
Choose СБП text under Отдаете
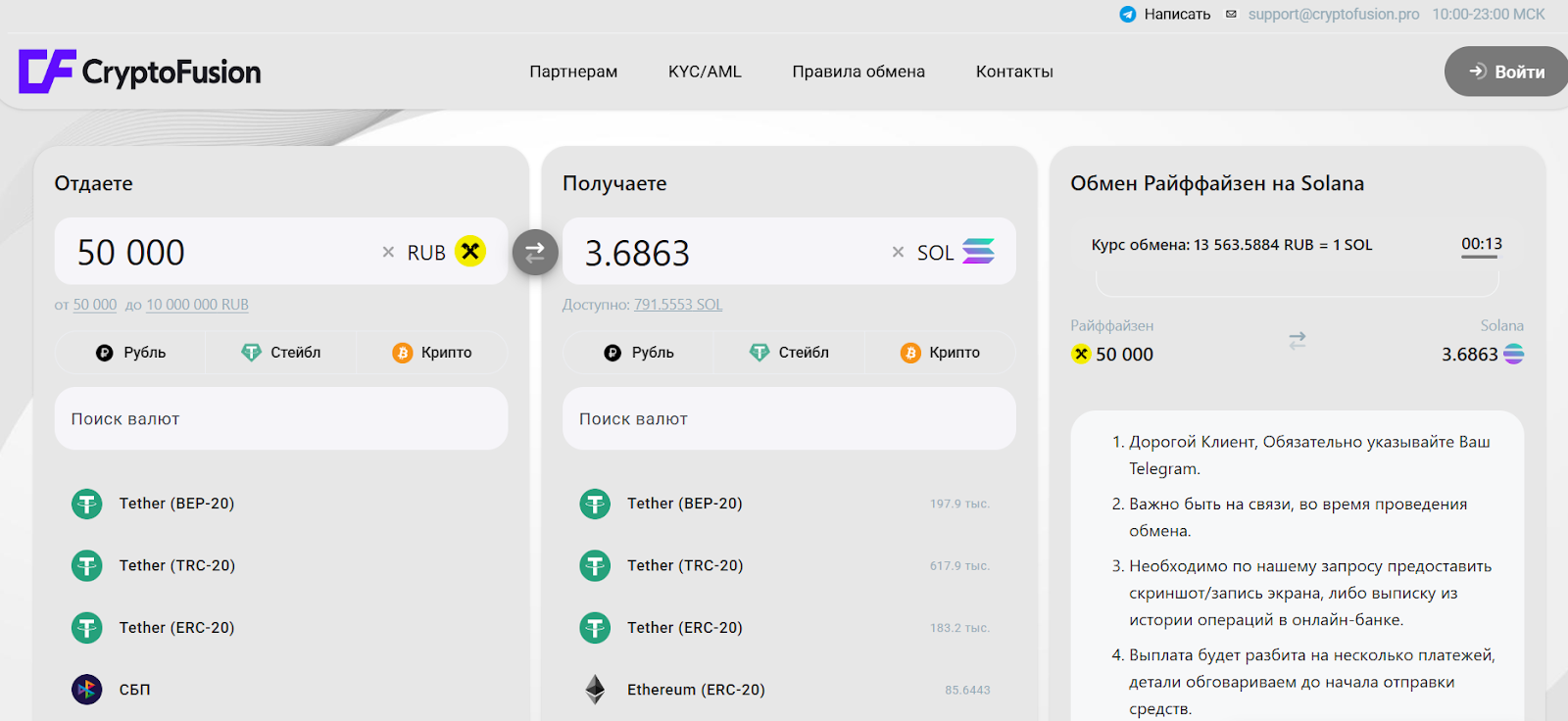click(x=135, y=690)
